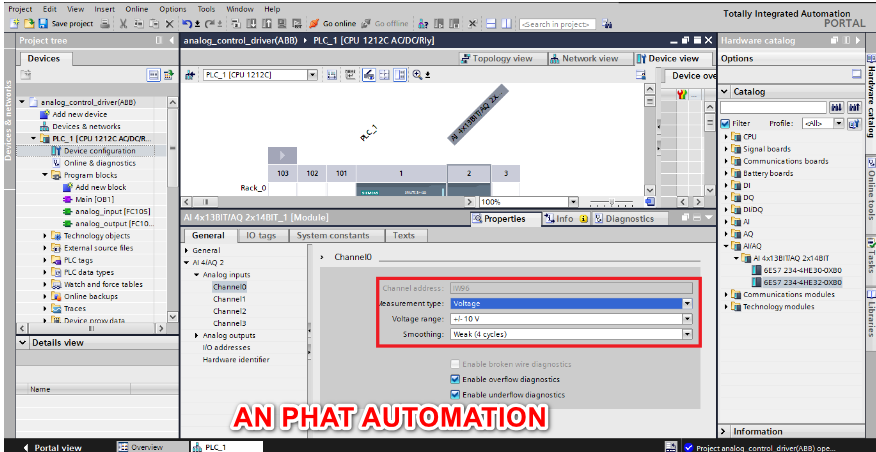This screenshot has width=876, height=452.
Task: Click the Print icon in toolbar
Action: (106, 23)
